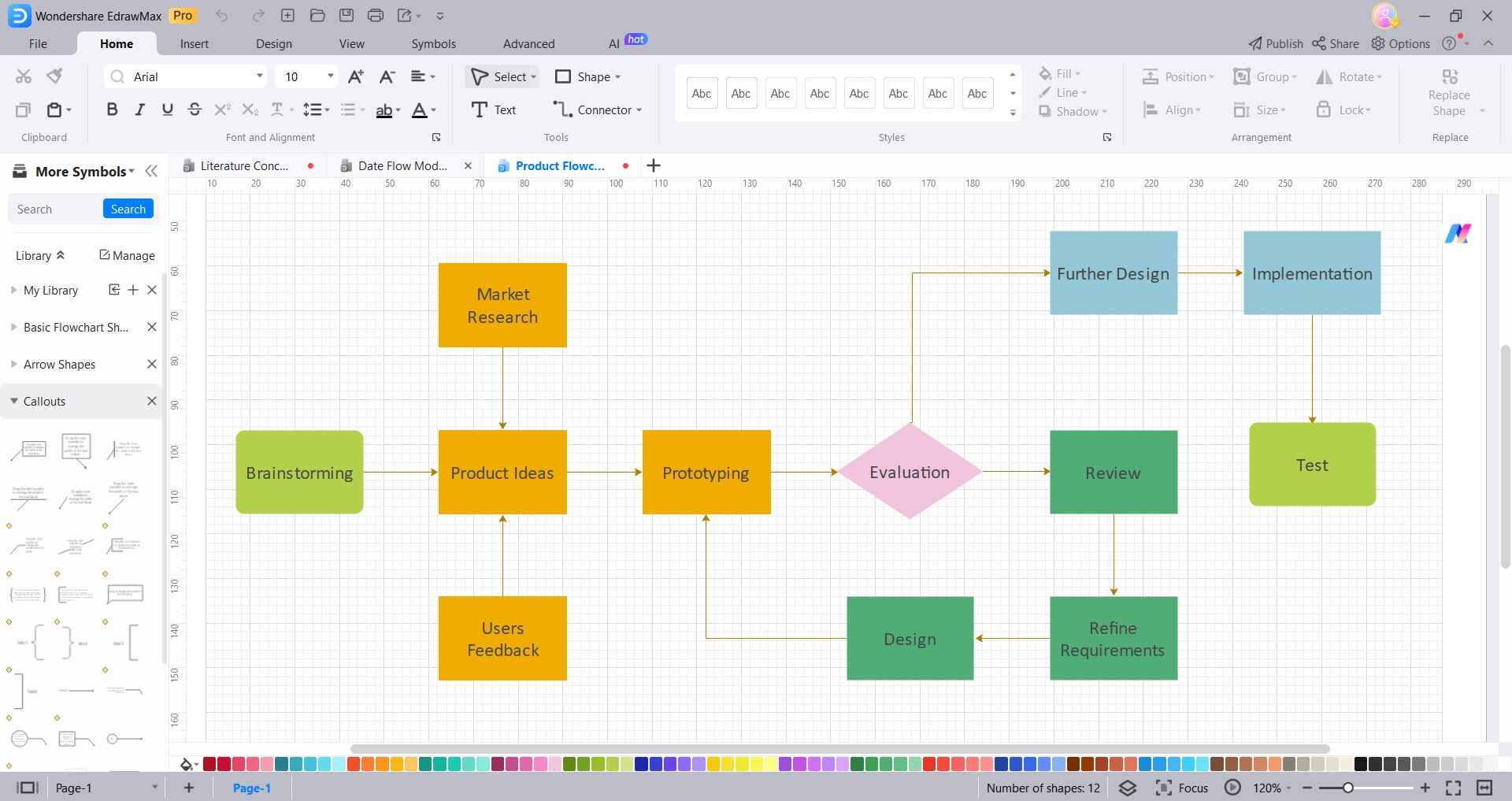Open the page layout panel icon
Screen dimensions: 1512x801
pyautogui.click(x=28, y=788)
